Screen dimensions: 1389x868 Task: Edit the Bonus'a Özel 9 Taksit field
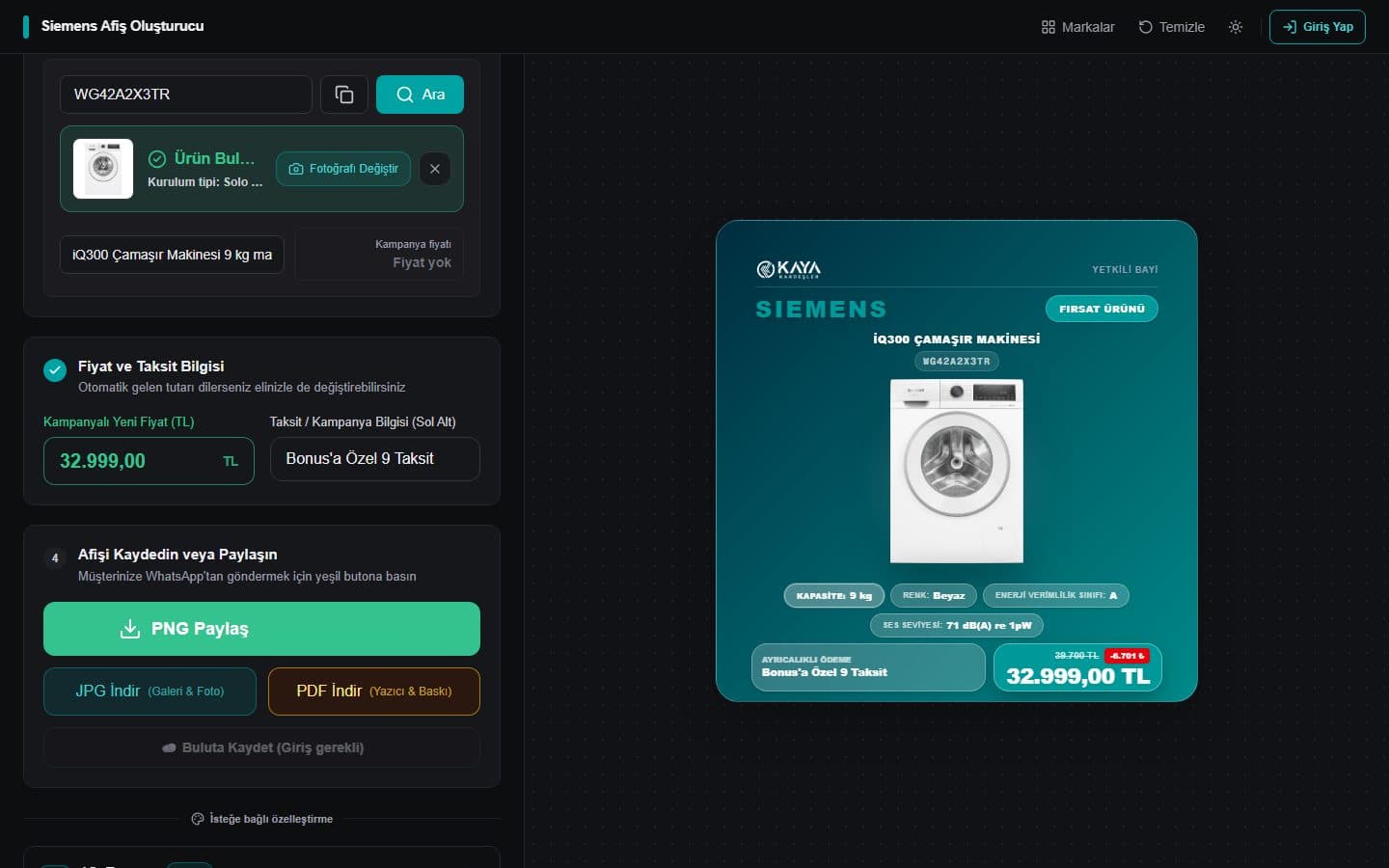[375, 459]
